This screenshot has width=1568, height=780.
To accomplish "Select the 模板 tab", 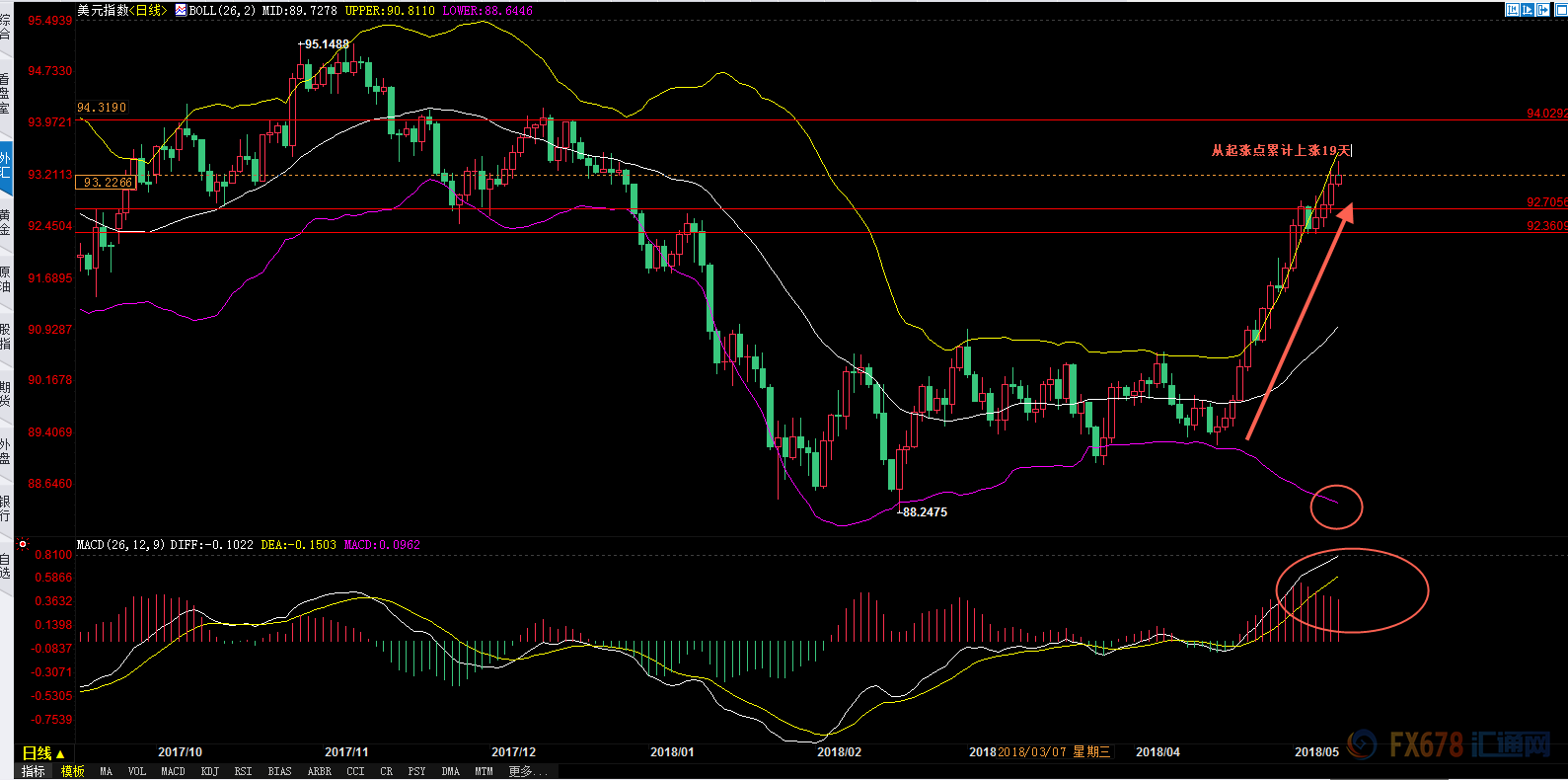I will point(73,771).
